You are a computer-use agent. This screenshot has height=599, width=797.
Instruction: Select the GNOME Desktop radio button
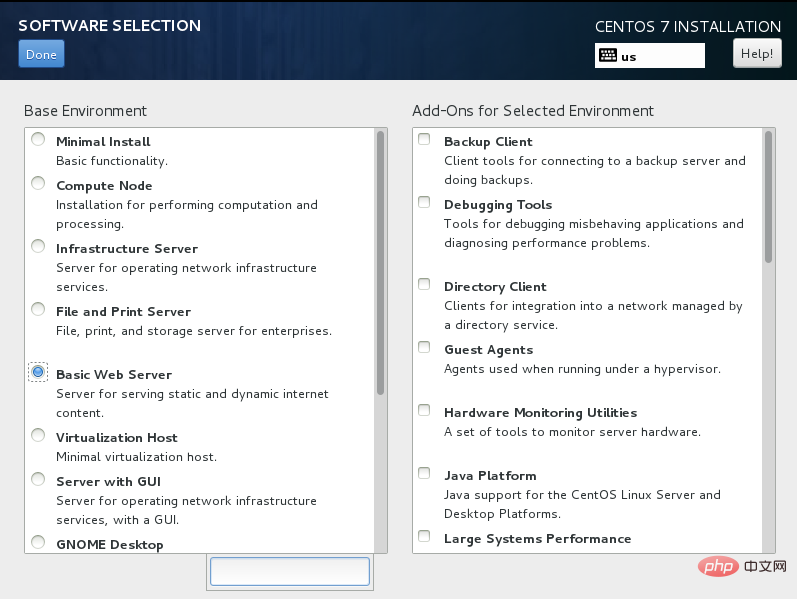(x=38, y=543)
